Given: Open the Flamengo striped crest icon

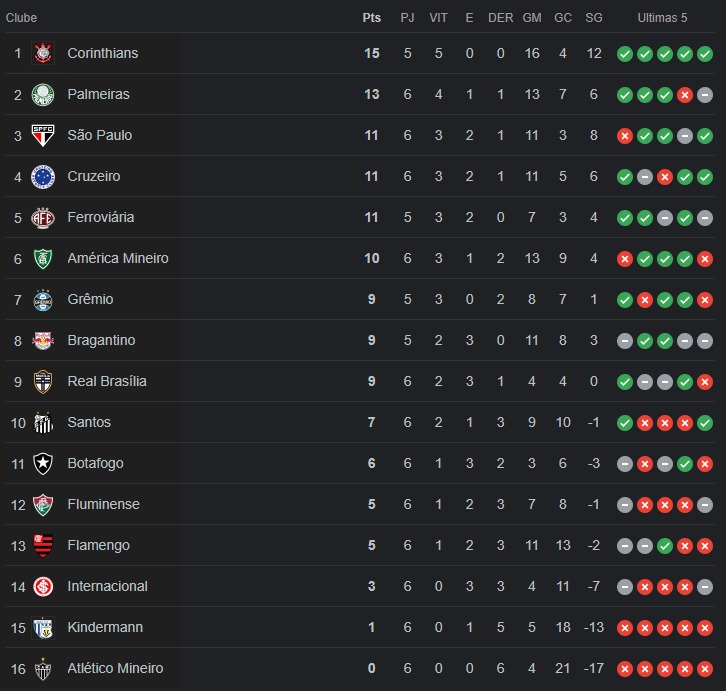Looking at the screenshot, I should point(43,545).
